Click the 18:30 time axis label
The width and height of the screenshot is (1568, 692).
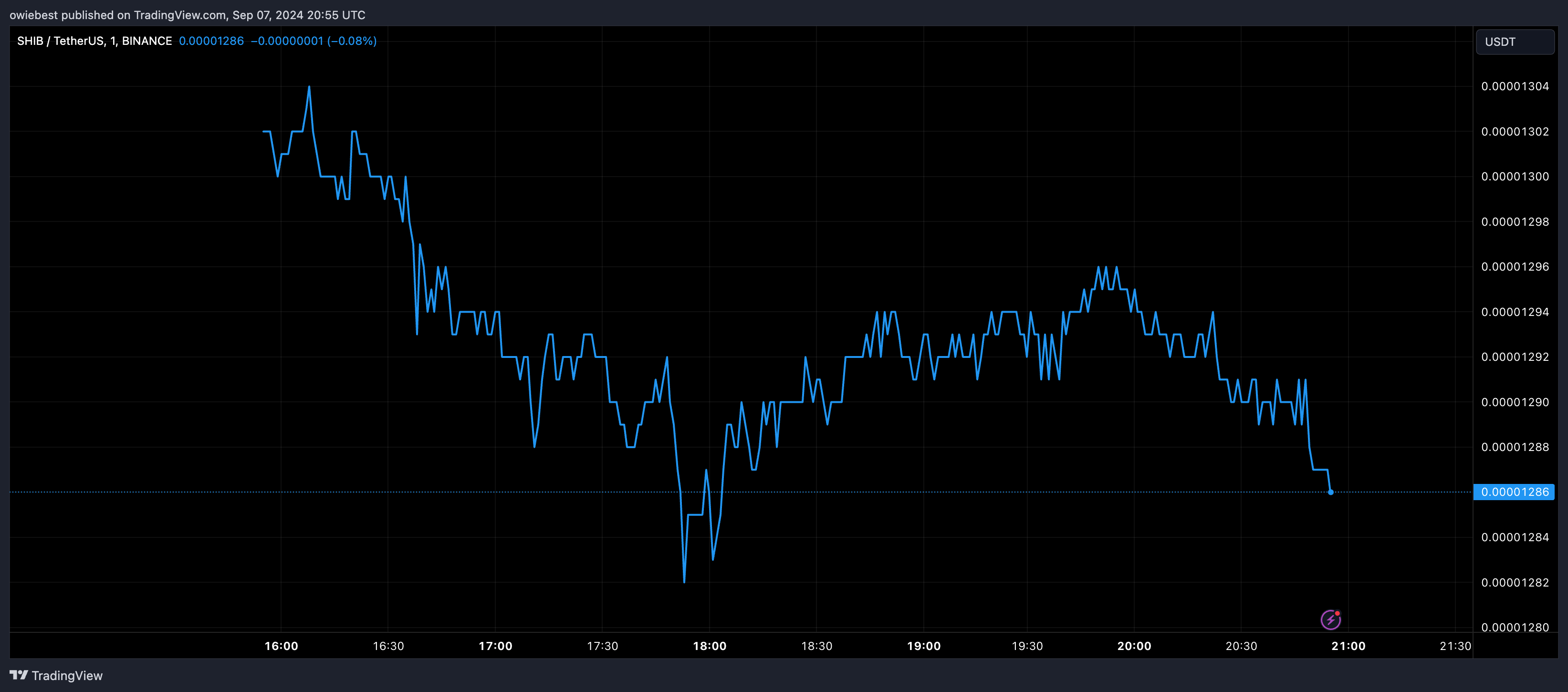point(817,646)
